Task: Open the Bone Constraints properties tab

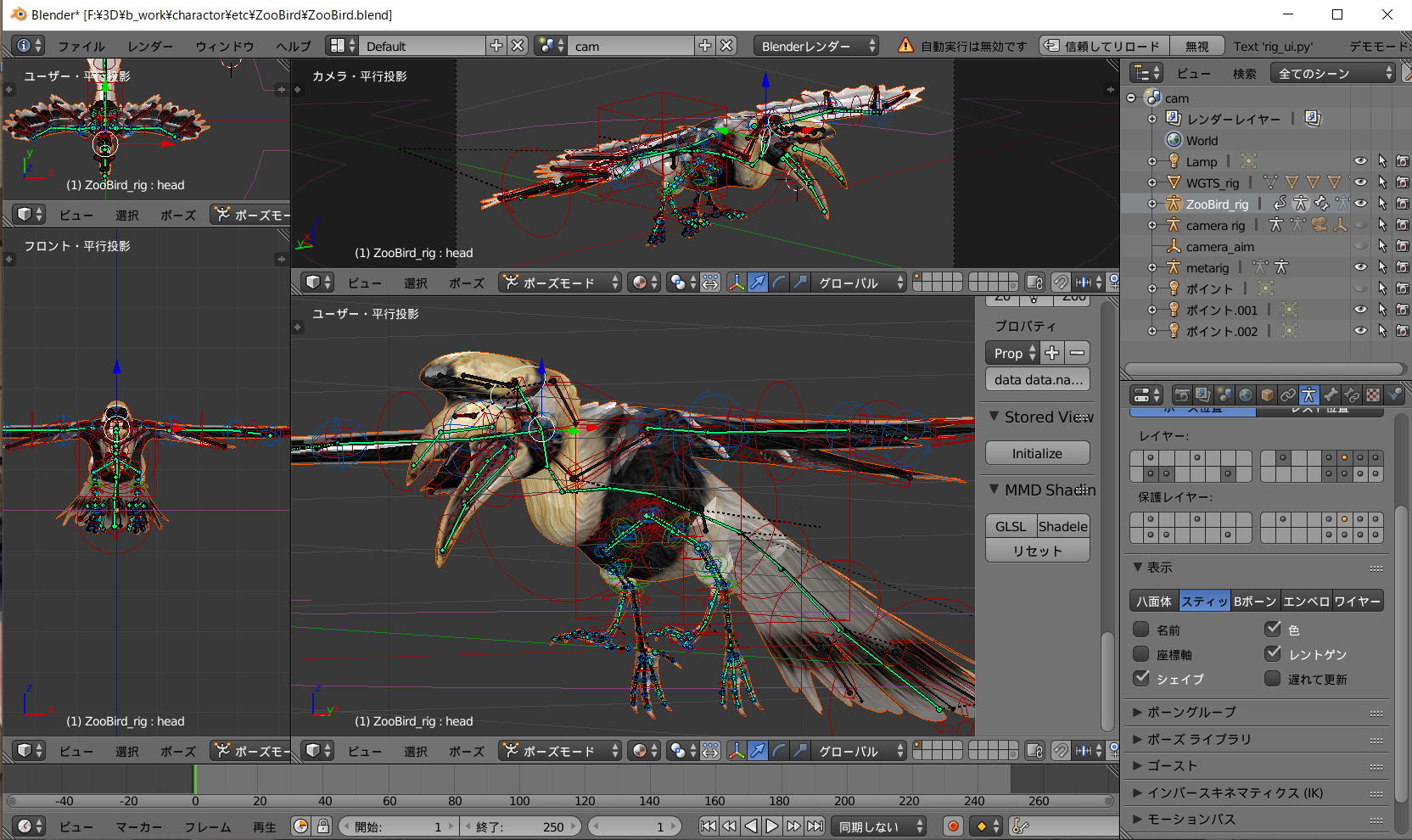Action: click(1352, 395)
